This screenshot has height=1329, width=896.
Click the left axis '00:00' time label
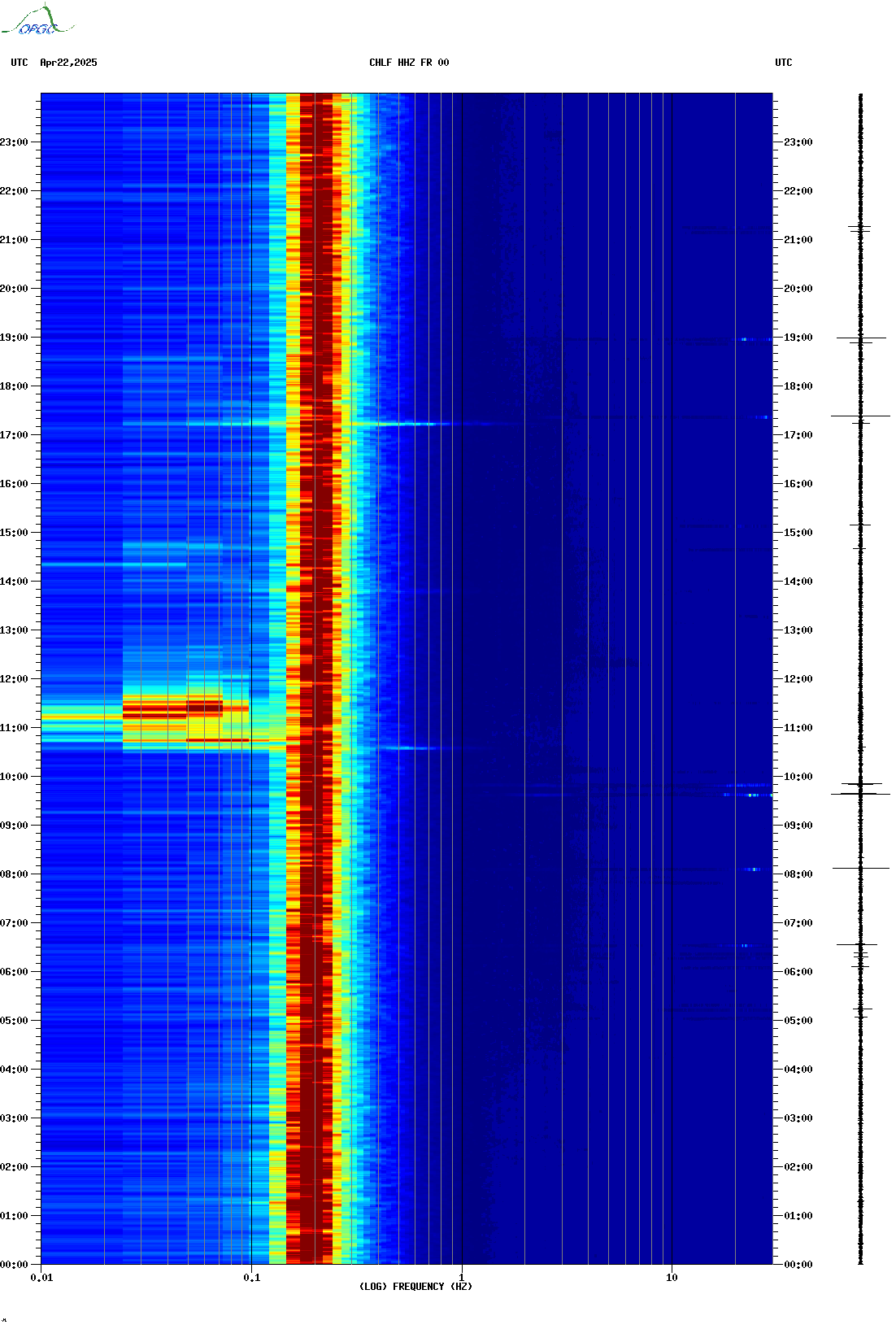coord(14,1265)
